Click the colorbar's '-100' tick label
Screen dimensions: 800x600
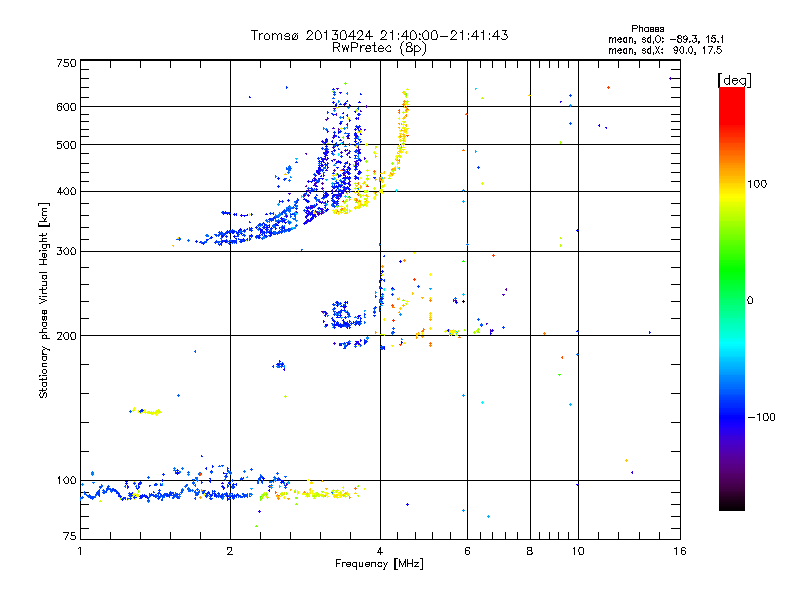(761, 417)
